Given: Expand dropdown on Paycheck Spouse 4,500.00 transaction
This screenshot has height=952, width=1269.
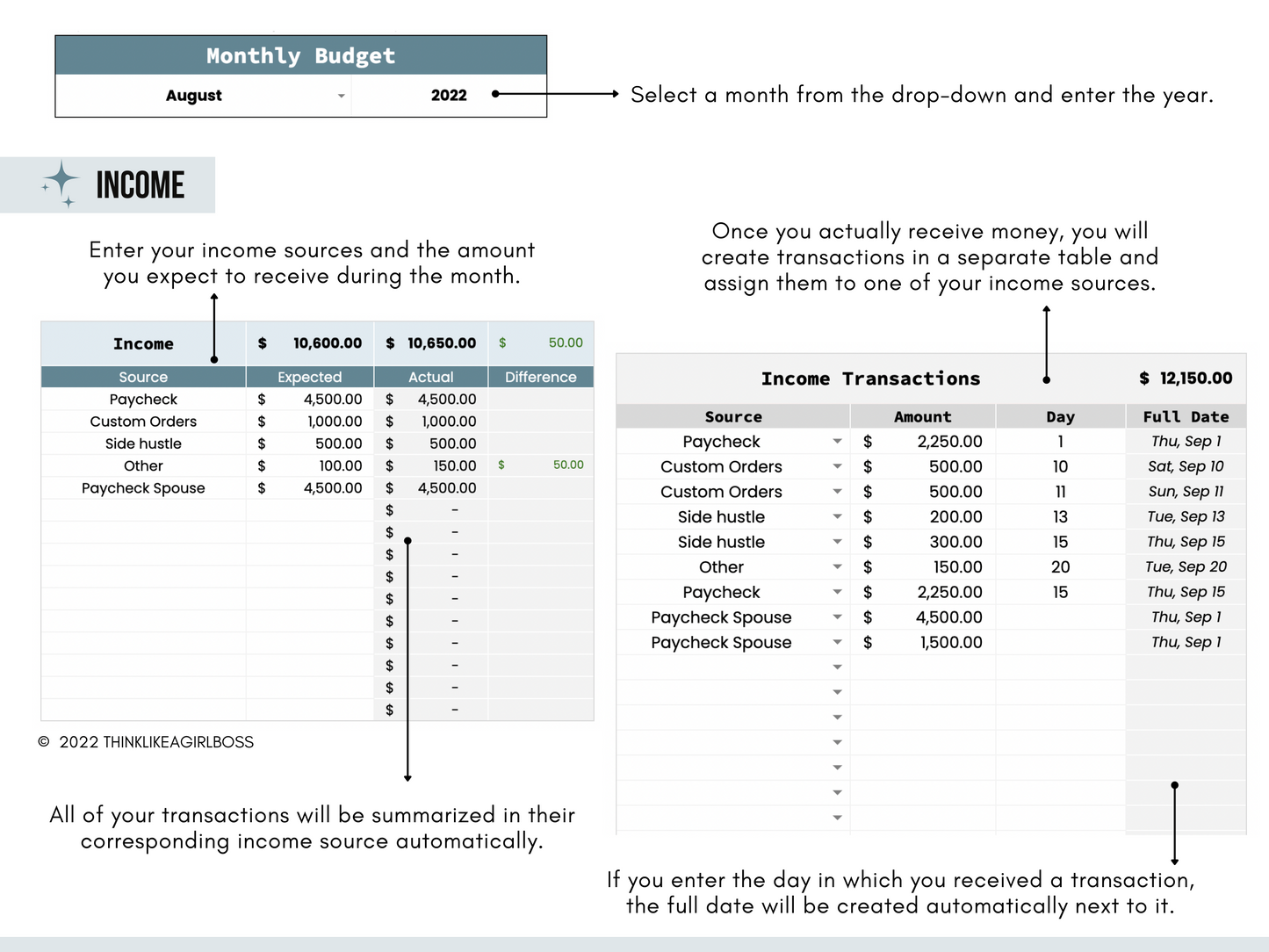Looking at the screenshot, I should click(x=837, y=617).
